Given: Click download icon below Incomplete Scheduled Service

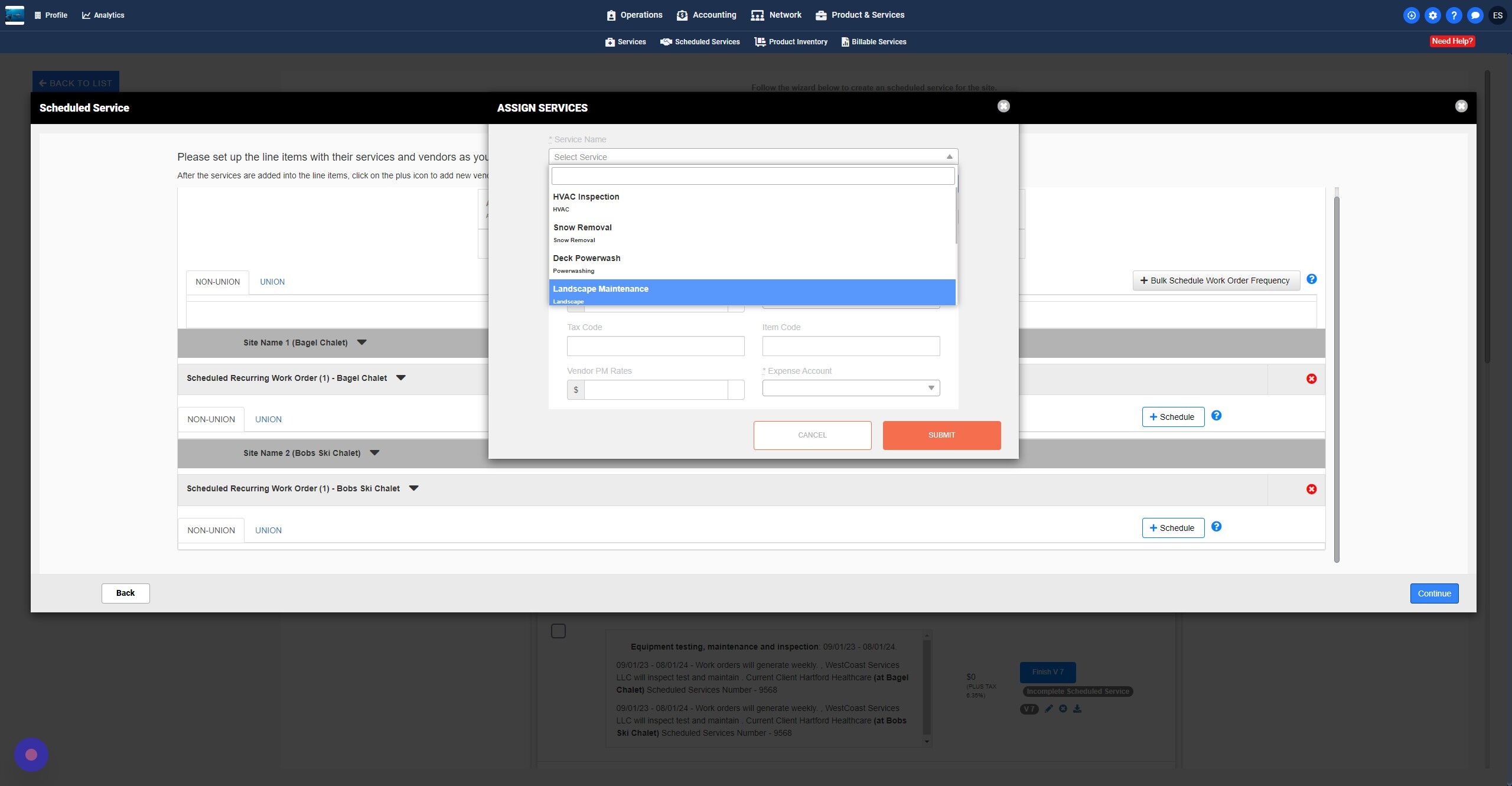Looking at the screenshot, I should 1077,709.
